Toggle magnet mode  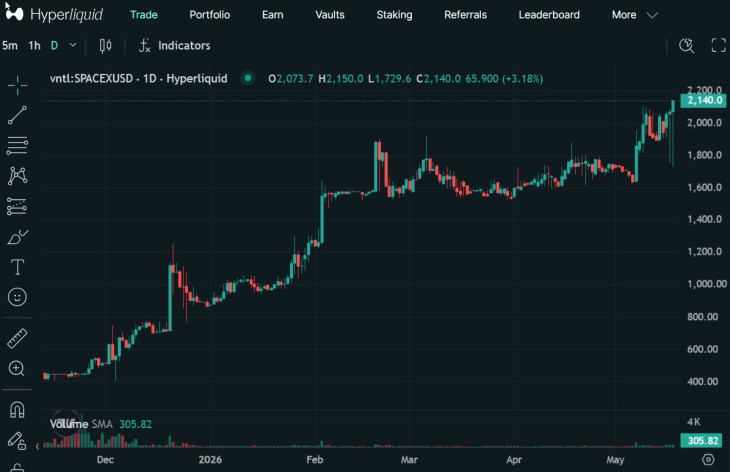point(17,410)
